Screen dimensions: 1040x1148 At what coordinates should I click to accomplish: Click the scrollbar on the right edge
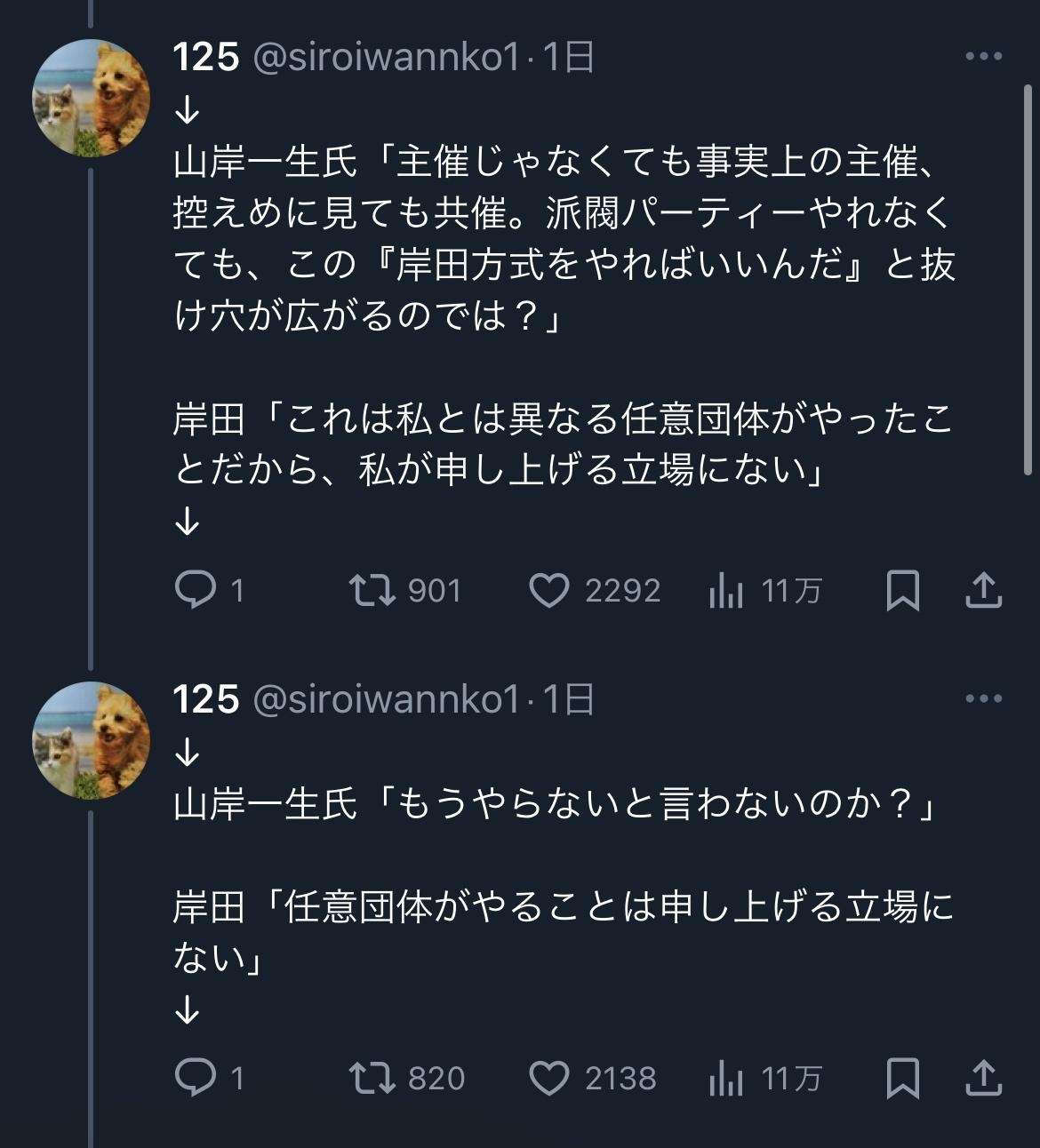tap(1028, 284)
